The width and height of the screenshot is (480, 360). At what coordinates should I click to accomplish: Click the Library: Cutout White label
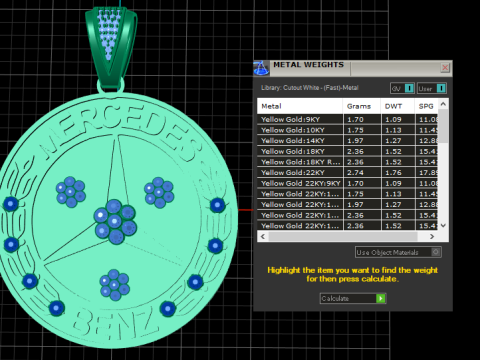pyautogui.click(x=310, y=88)
